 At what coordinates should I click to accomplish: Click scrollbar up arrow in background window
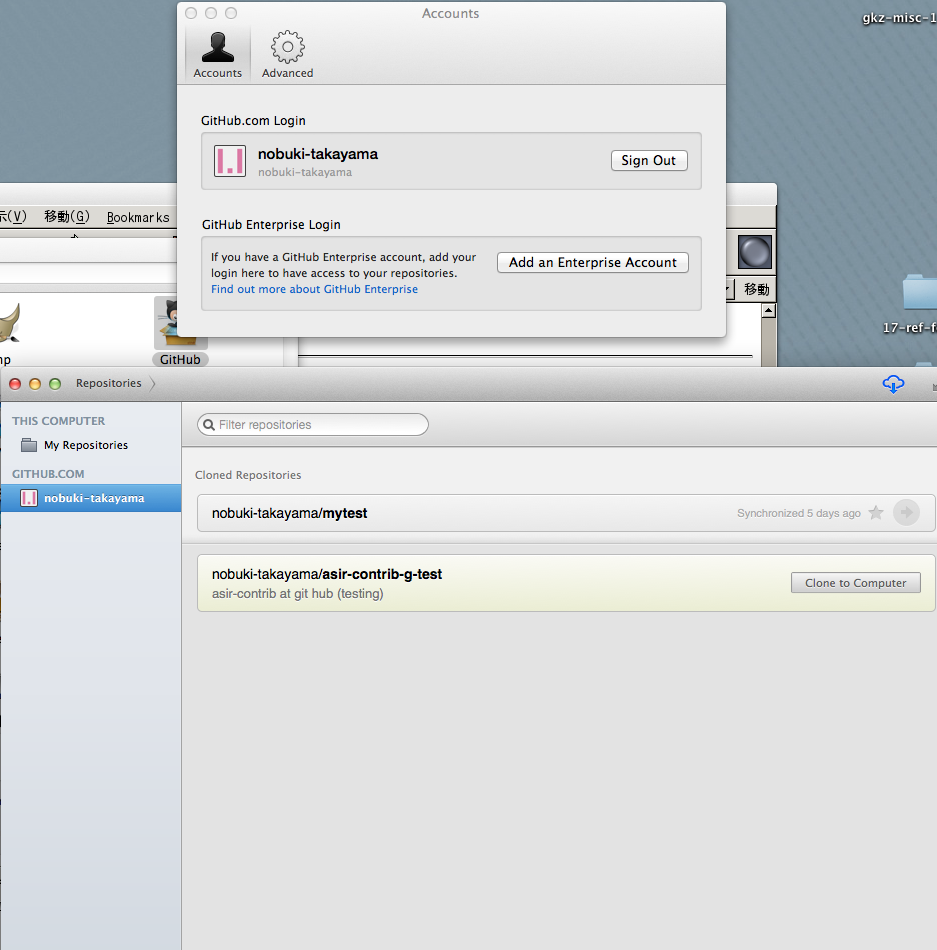click(768, 311)
